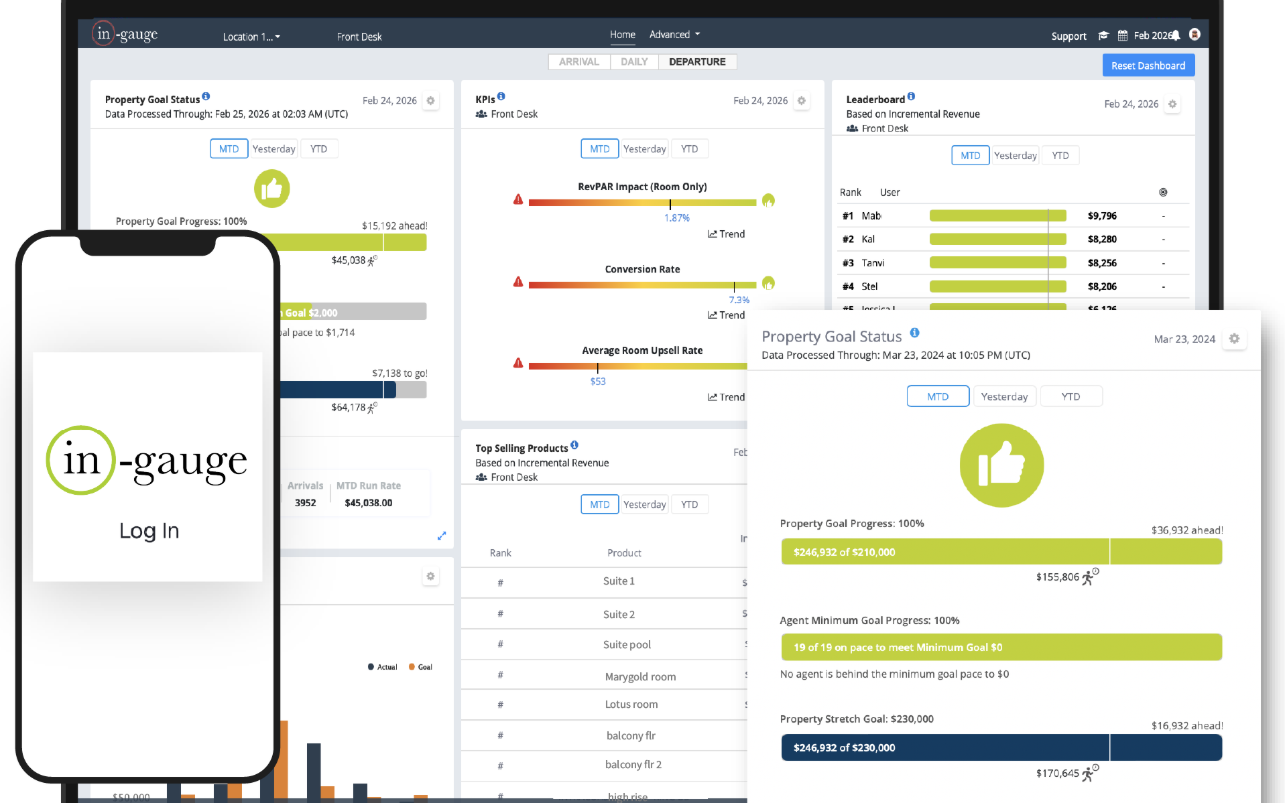Click the warning triangle beside RevPAR Impact

point(518,199)
